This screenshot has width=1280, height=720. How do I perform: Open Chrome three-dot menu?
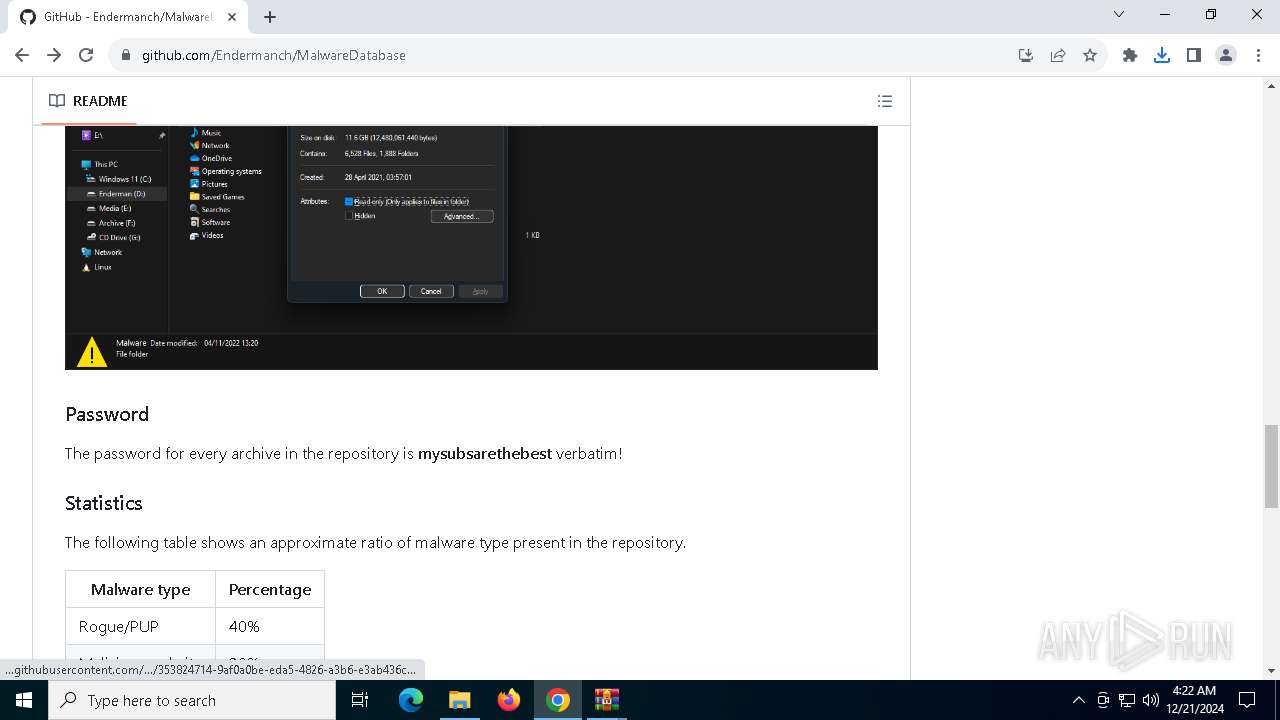pos(1257,55)
